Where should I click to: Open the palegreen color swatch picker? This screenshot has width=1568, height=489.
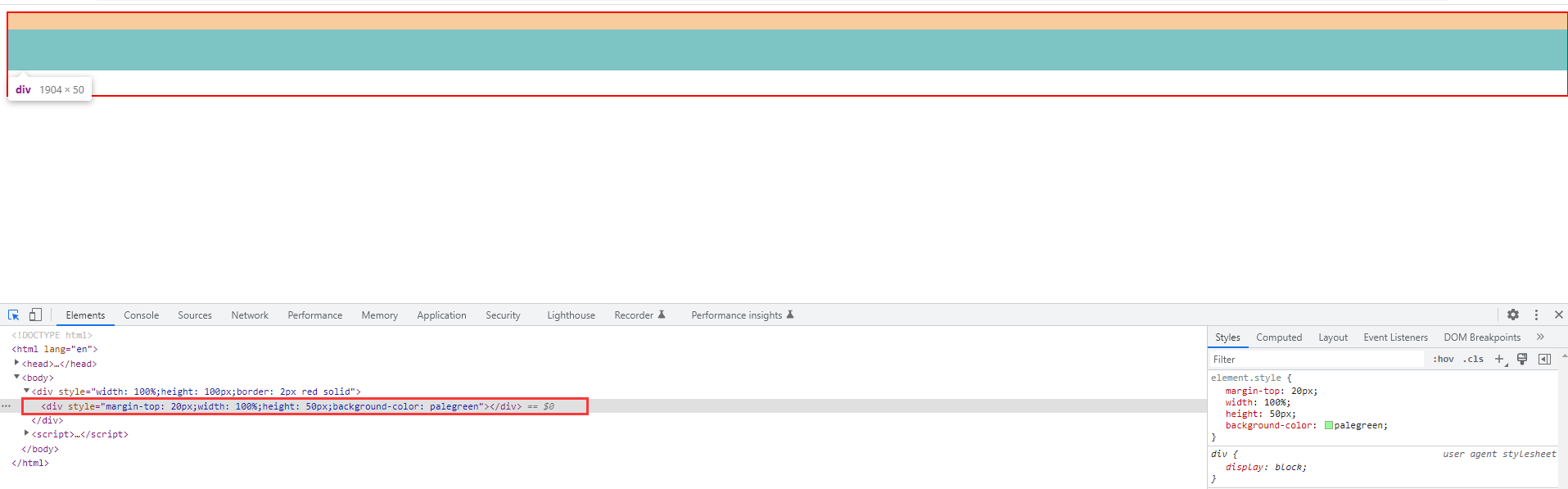point(1329,426)
